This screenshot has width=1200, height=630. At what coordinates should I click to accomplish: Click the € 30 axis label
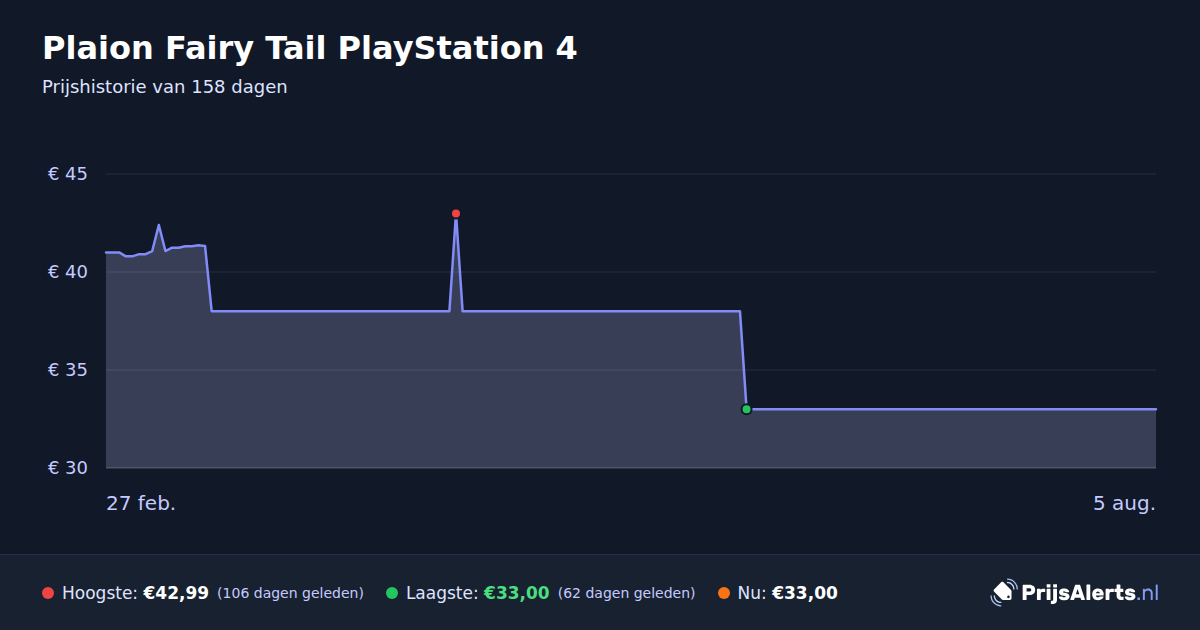tap(68, 468)
